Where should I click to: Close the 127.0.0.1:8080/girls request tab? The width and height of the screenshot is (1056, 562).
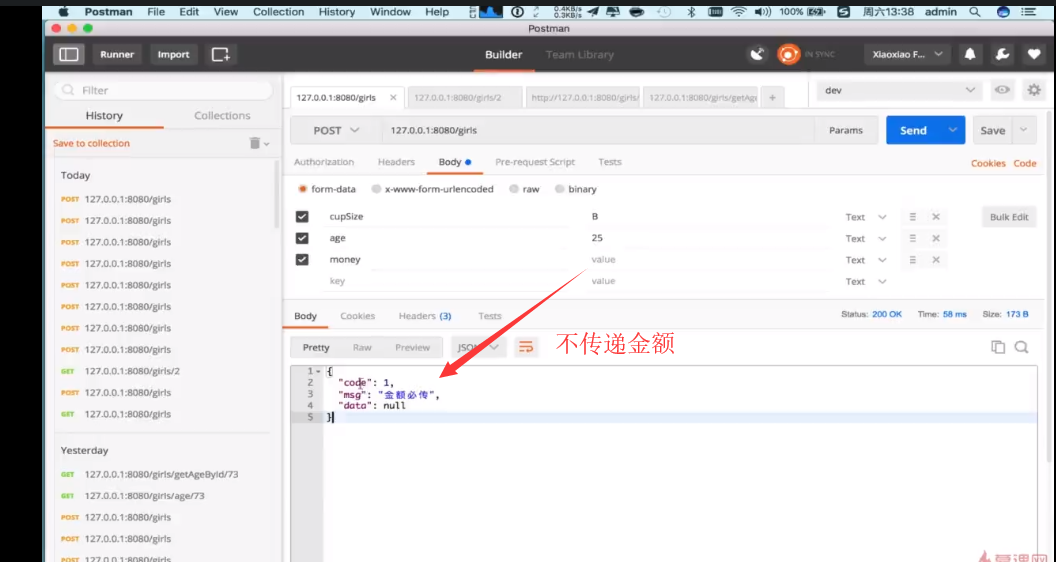[x=393, y=97]
